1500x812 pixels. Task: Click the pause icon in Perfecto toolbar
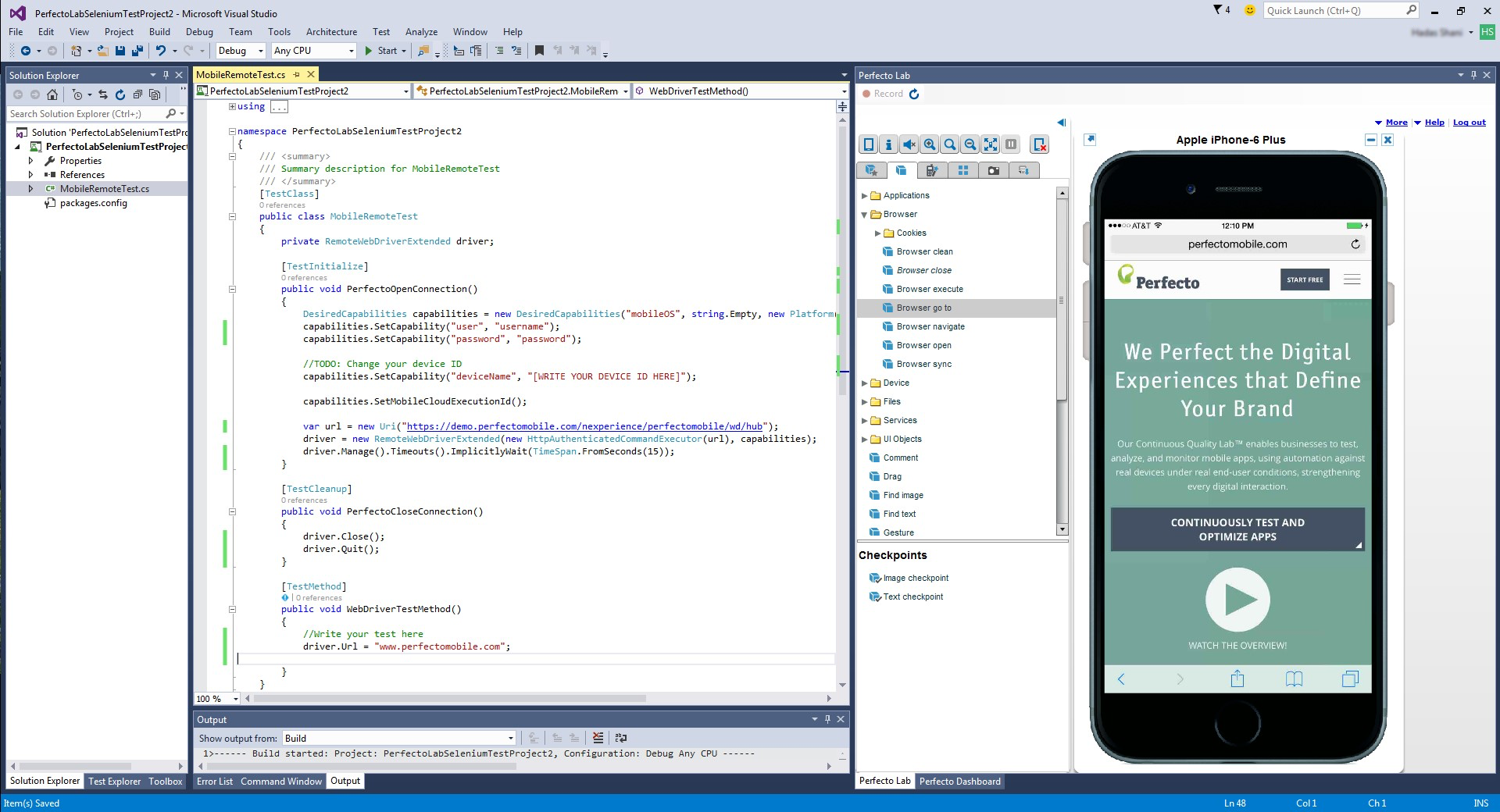[1011, 144]
